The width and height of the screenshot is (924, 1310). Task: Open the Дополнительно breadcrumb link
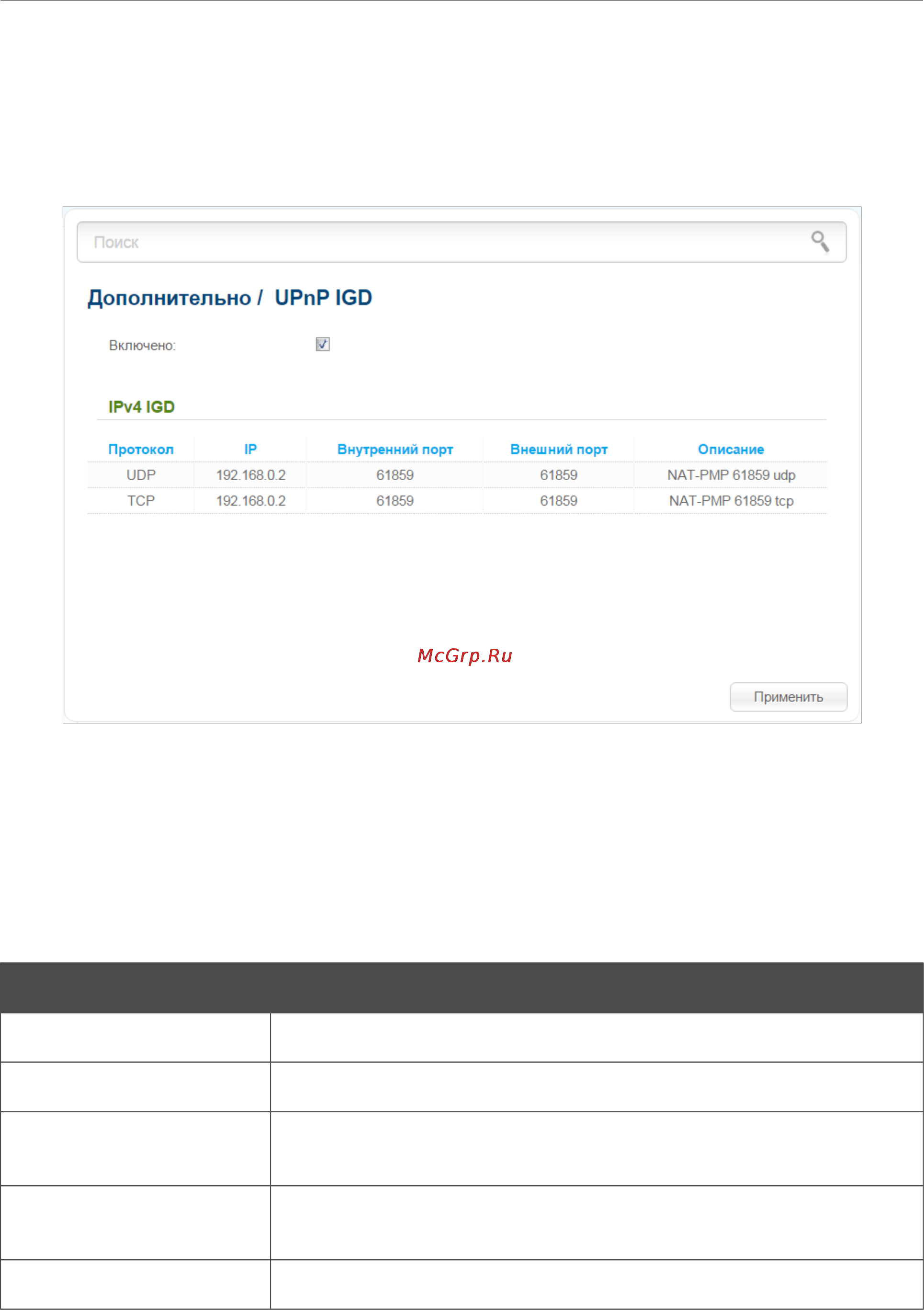169,298
